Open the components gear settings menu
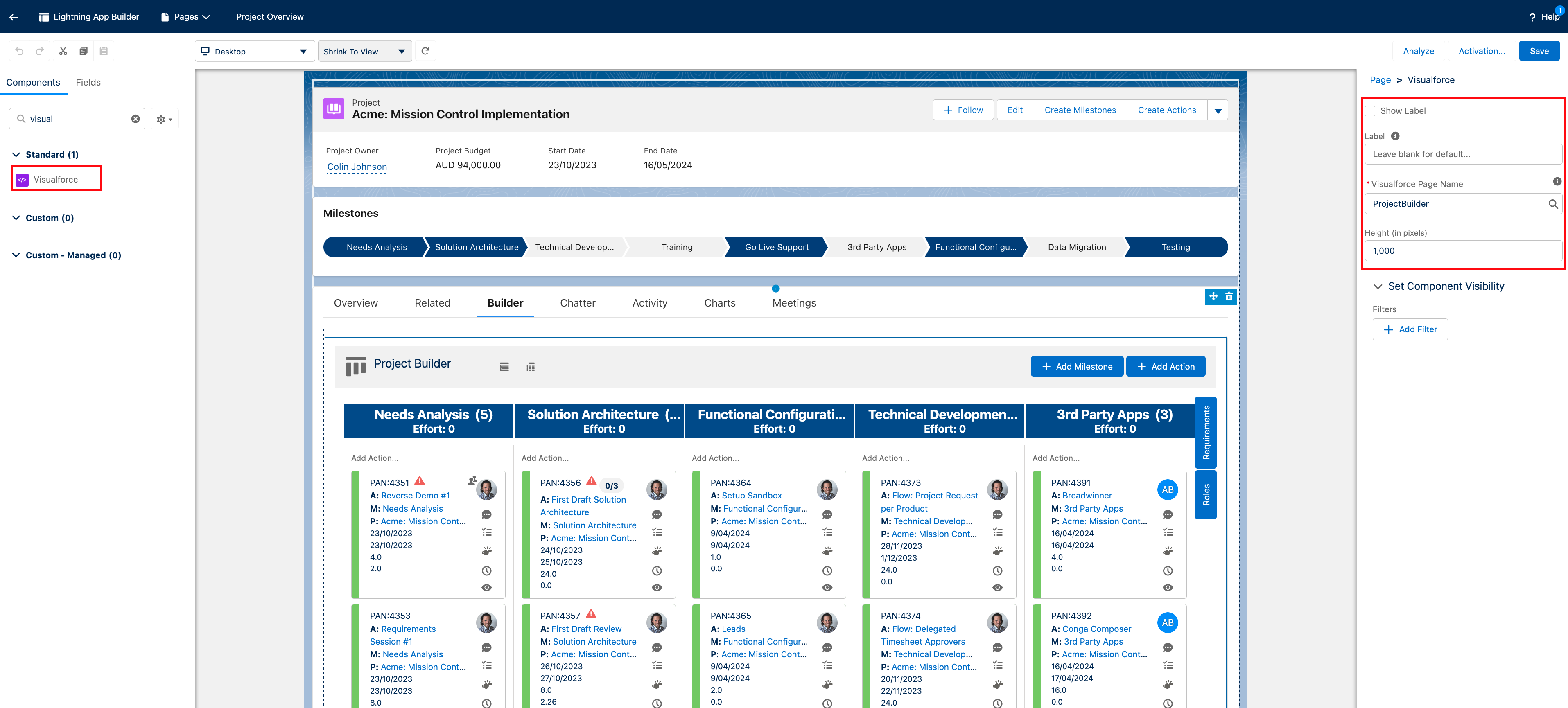This screenshot has width=1568, height=708. click(164, 119)
